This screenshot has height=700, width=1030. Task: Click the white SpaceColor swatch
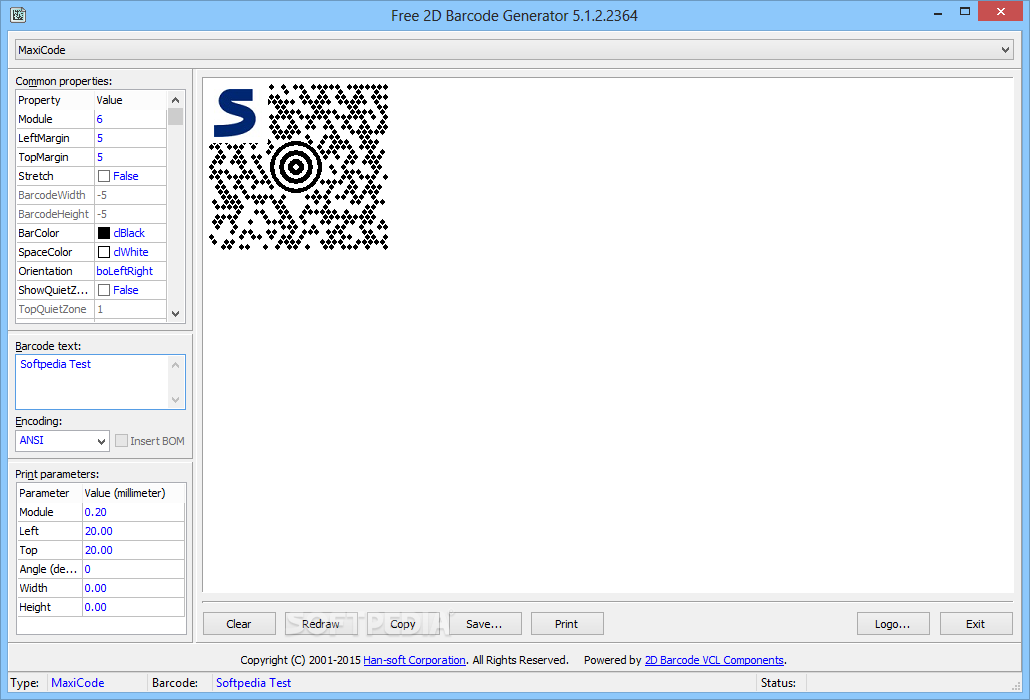[104, 252]
